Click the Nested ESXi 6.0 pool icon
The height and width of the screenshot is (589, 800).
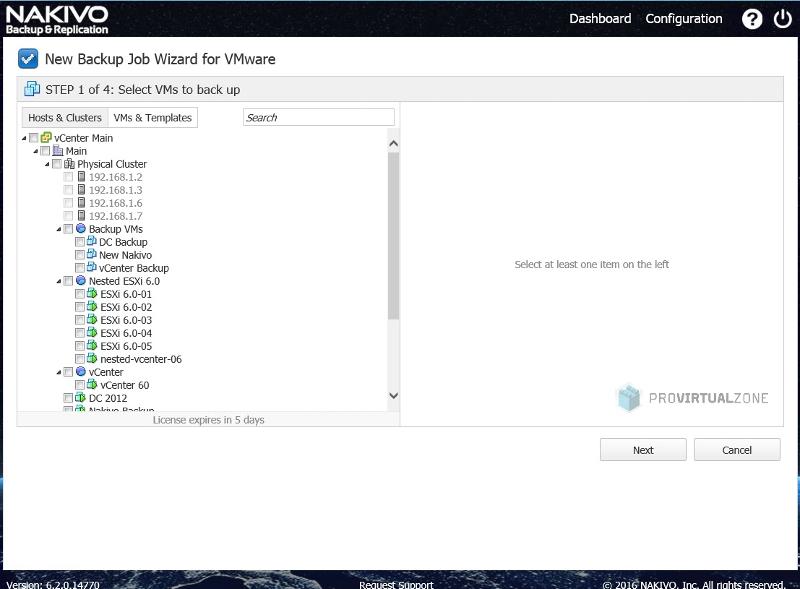pos(81,281)
